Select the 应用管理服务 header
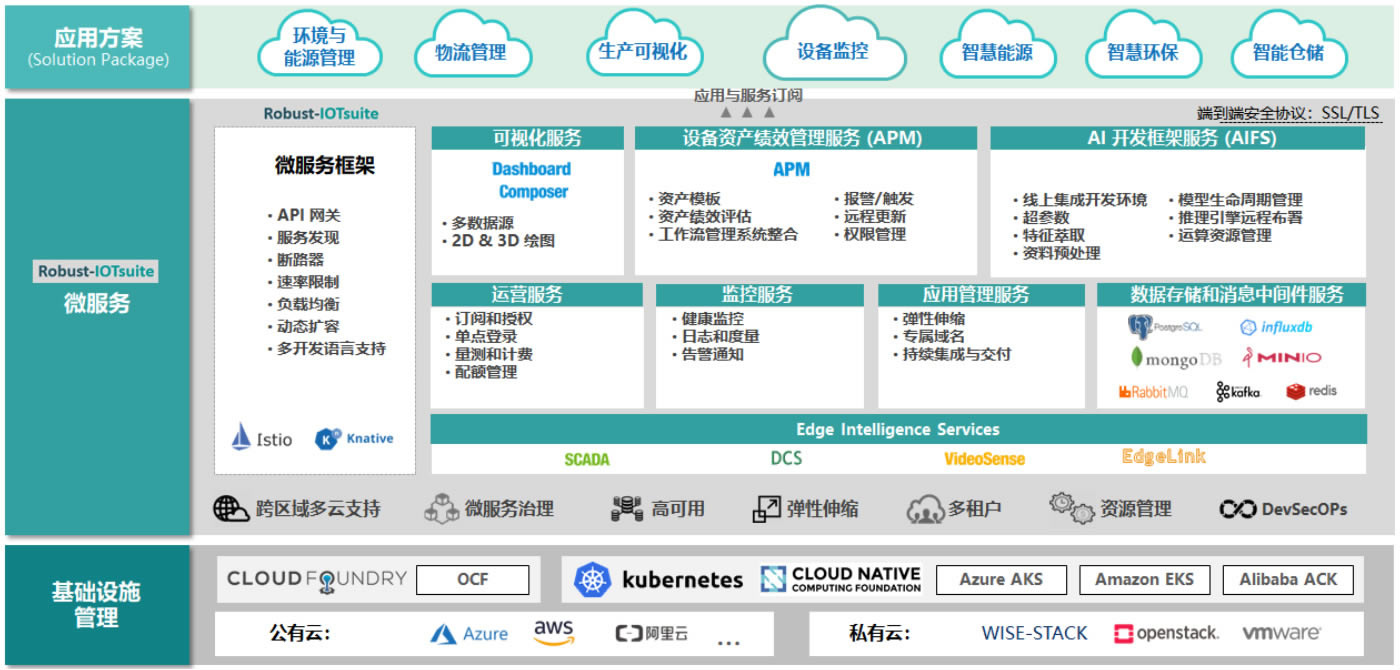Screen dimensions: 1400x670 click(981, 295)
